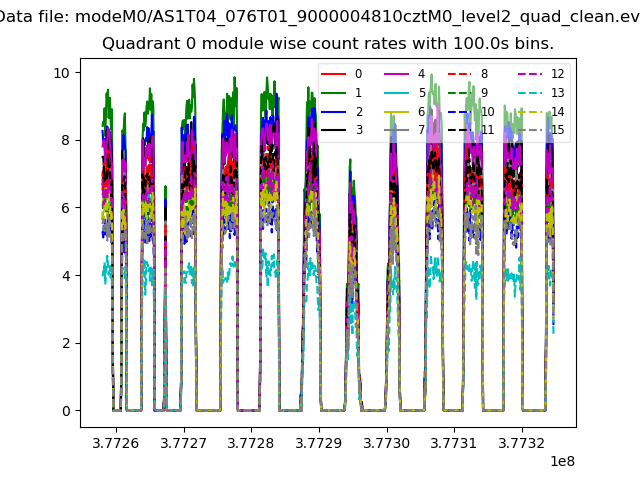This screenshot has width=640, height=480.
Task: Click the legend label '15'
Action: click(x=558, y=130)
